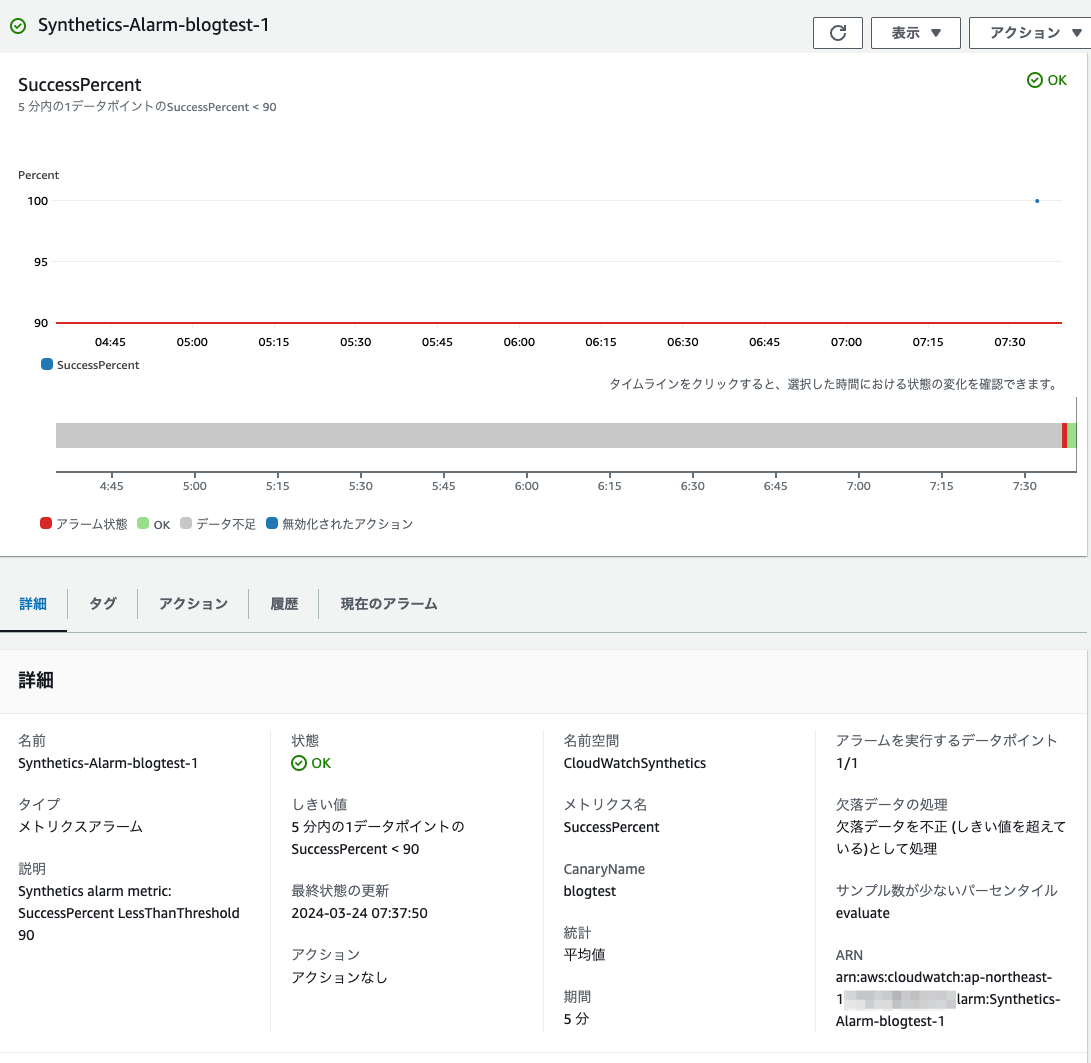Open the 履歴 tab
Viewport: 1091px width, 1063px height.
pos(283,604)
